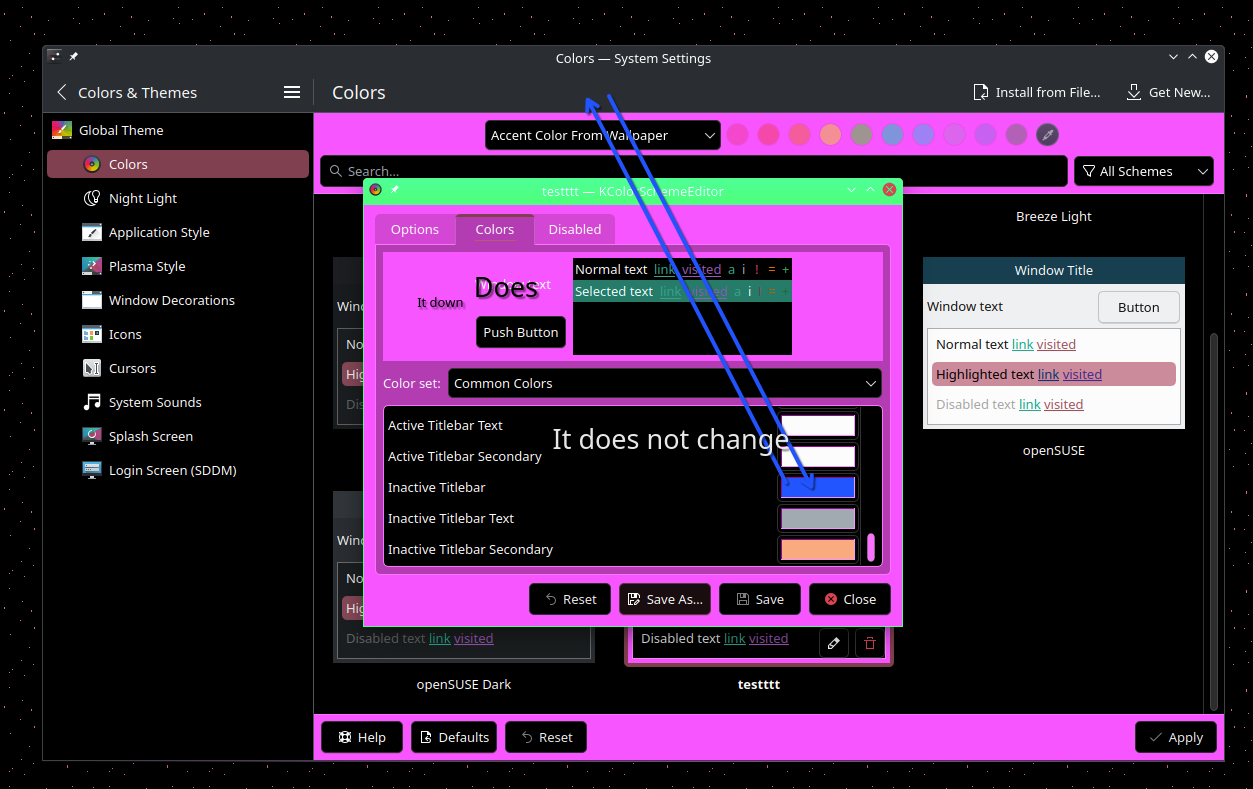Click Defaults button in System Settings

pos(454,737)
